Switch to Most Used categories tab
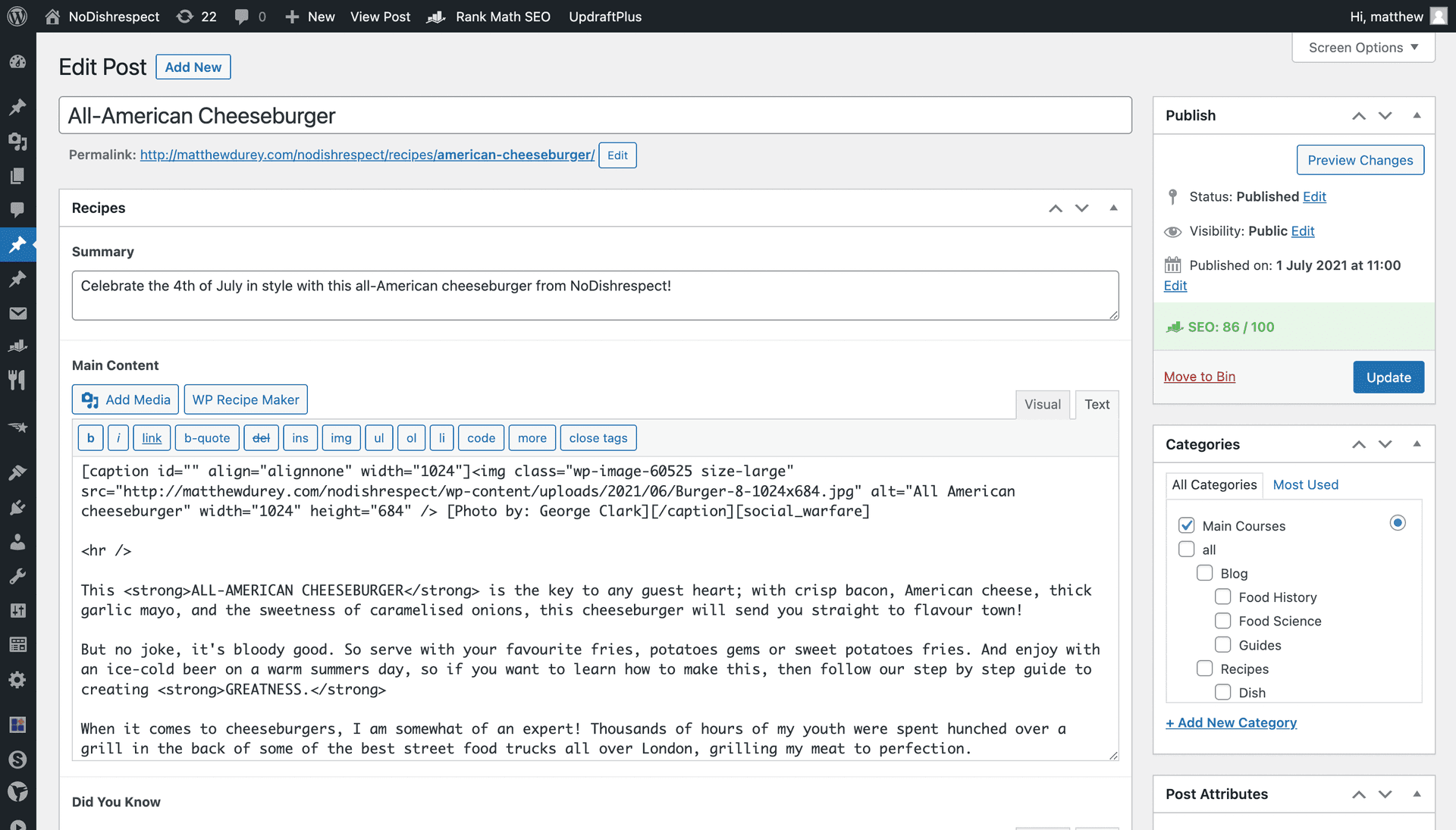Image resolution: width=1456 pixels, height=830 pixels. click(x=1305, y=484)
